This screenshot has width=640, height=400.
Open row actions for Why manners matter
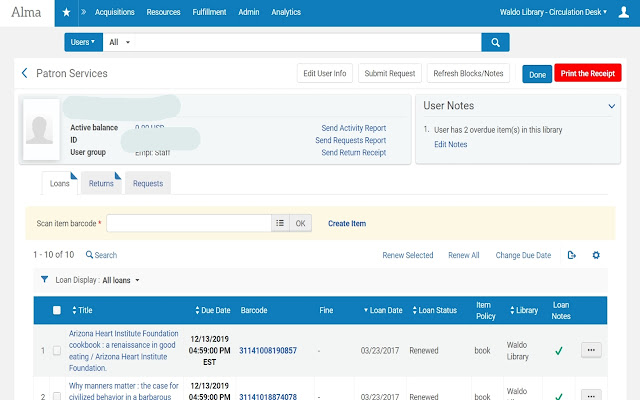(591, 396)
